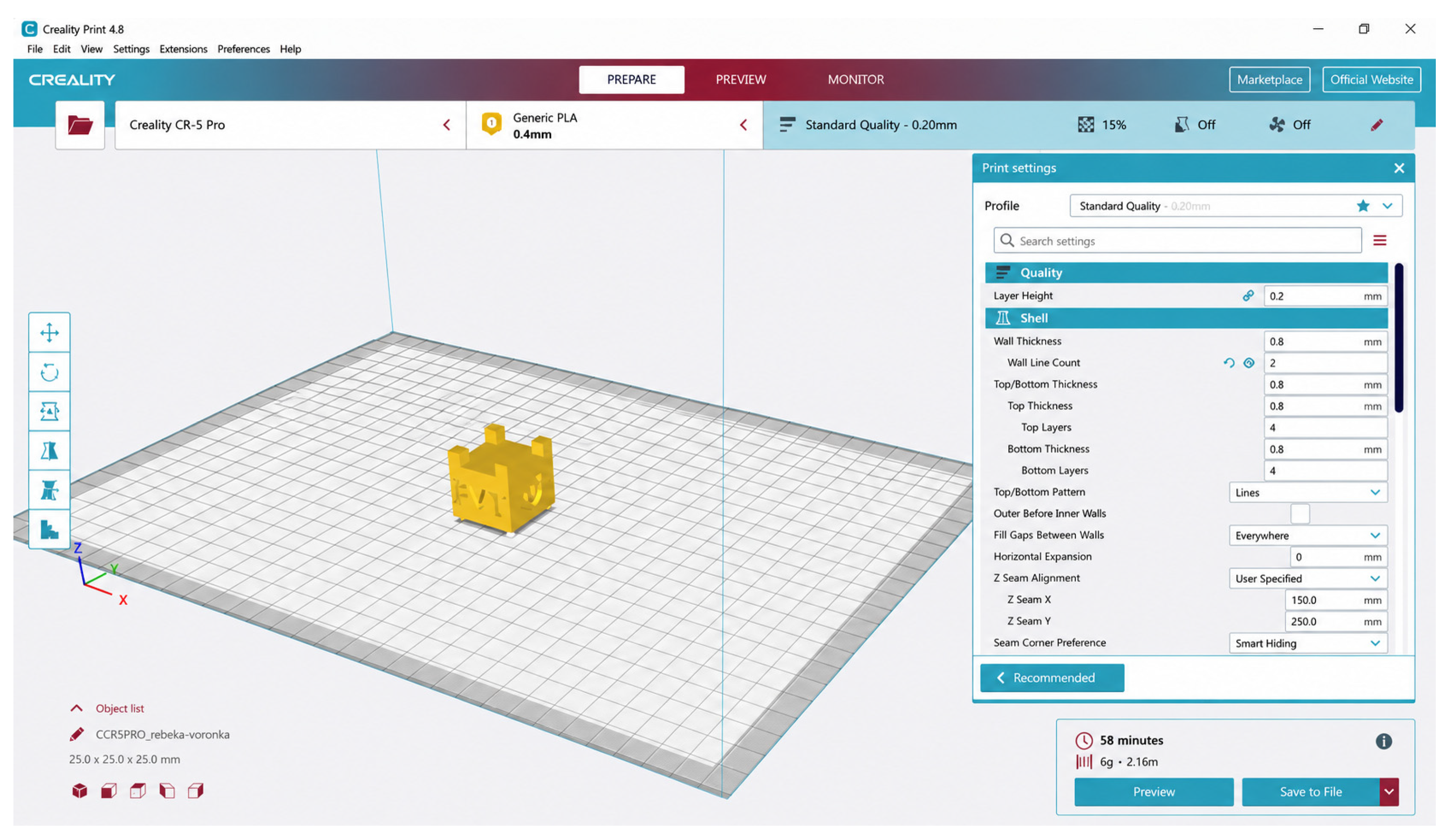The width and height of the screenshot is (1451, 840).
Task: Click the infill 15% icon
Action: pyautogui.click(x=1085, y=125)
